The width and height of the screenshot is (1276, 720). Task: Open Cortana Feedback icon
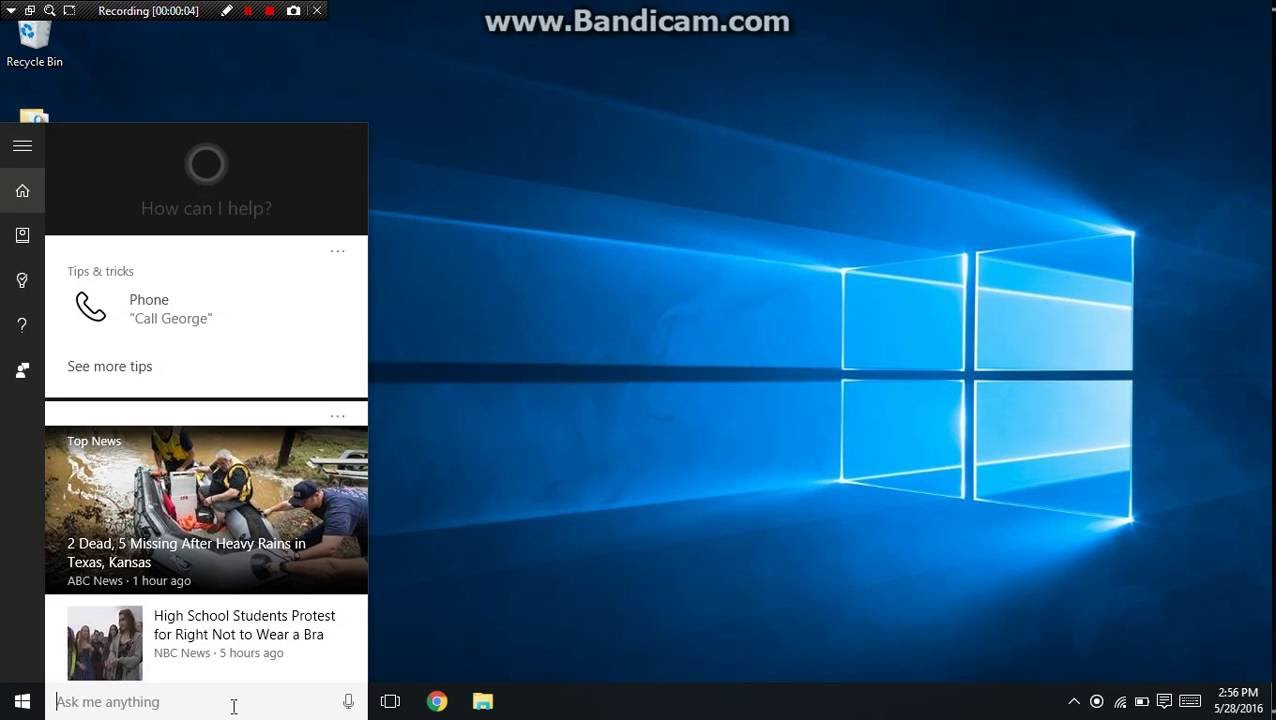tap(22, 370)
